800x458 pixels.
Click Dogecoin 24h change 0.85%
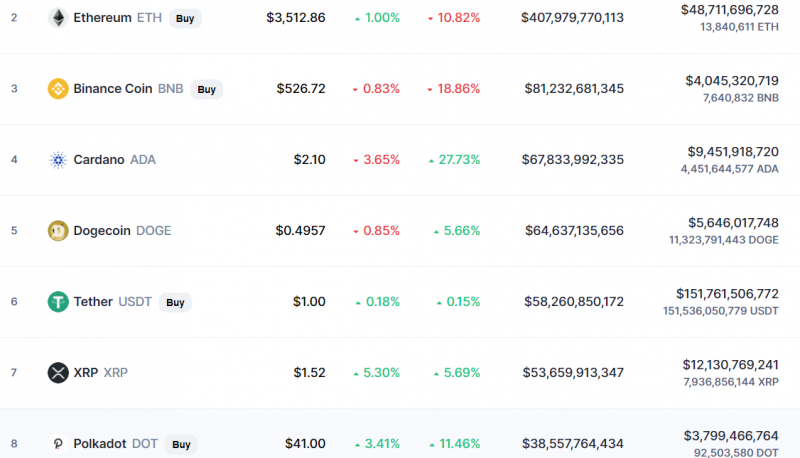pos(377,231)
